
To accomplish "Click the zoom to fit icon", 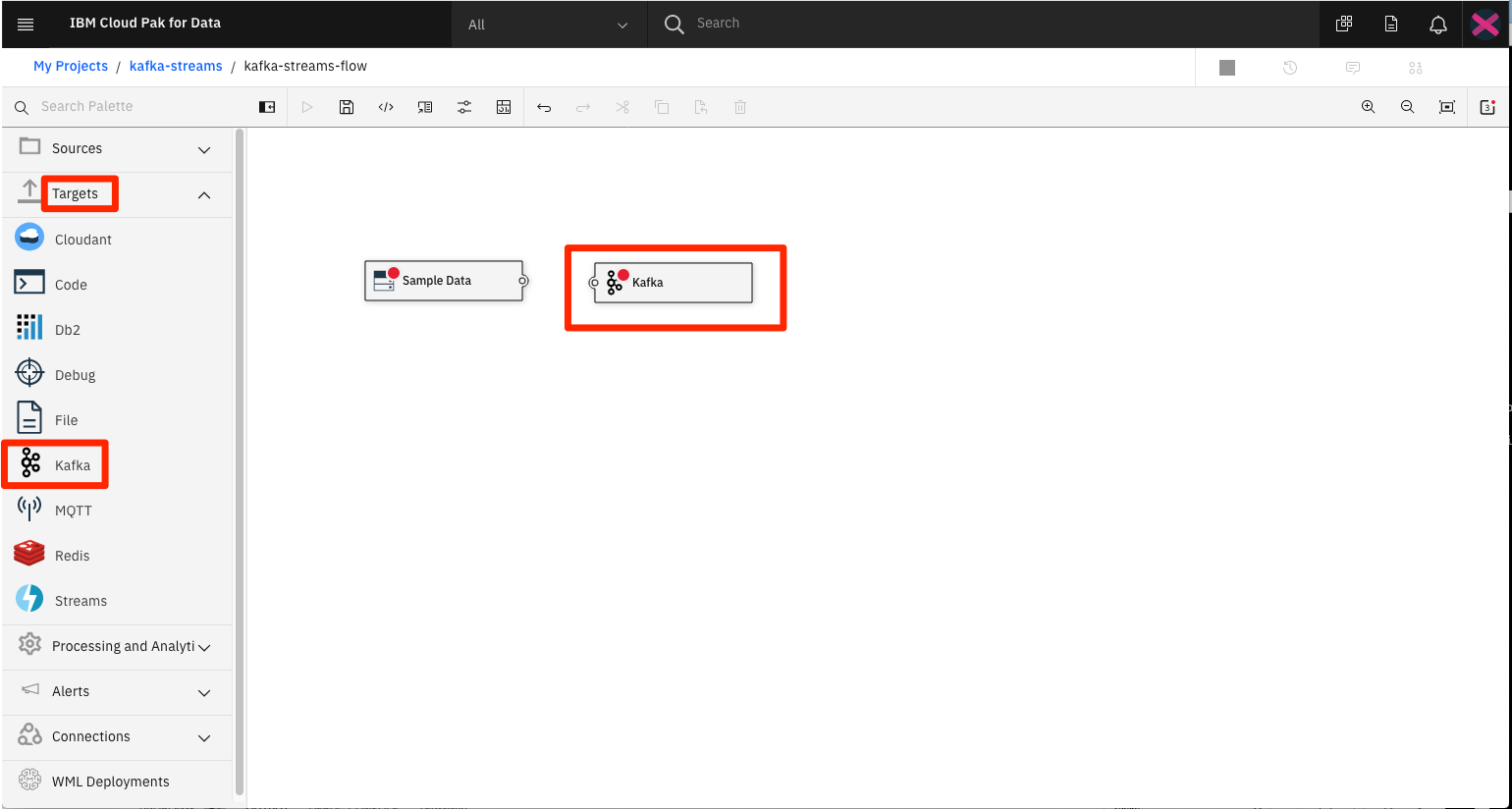I will coord(1447,107).
